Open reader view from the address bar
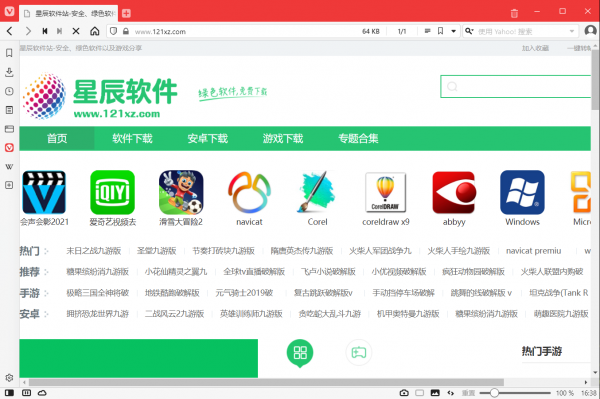600x399 pixels. point(427,31)
